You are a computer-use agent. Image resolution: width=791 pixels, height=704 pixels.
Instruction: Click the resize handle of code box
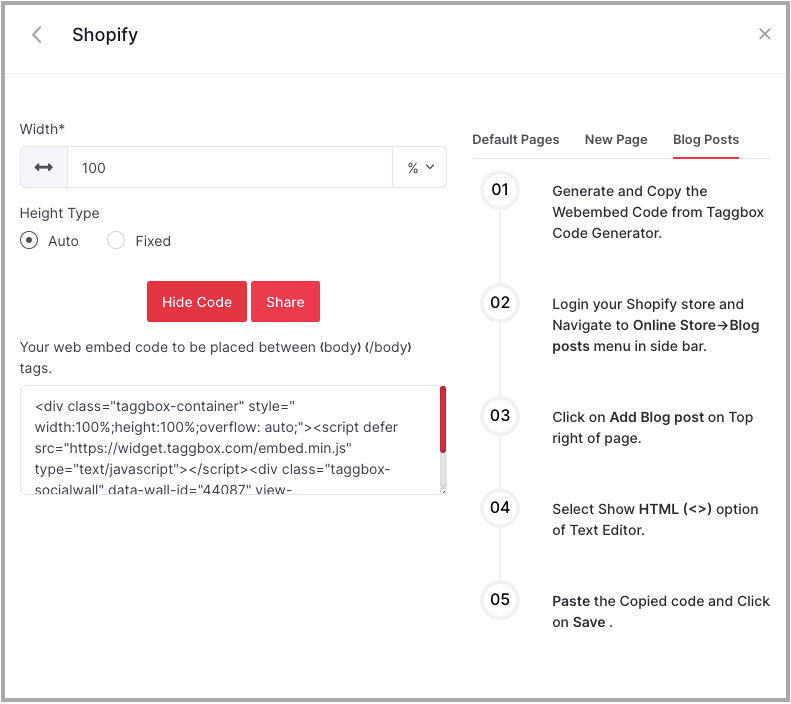coord(442,490)
